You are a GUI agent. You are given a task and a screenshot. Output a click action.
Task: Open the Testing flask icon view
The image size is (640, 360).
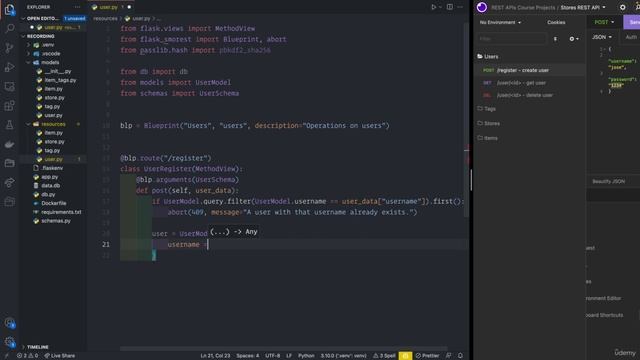click(x=9, y=125)
